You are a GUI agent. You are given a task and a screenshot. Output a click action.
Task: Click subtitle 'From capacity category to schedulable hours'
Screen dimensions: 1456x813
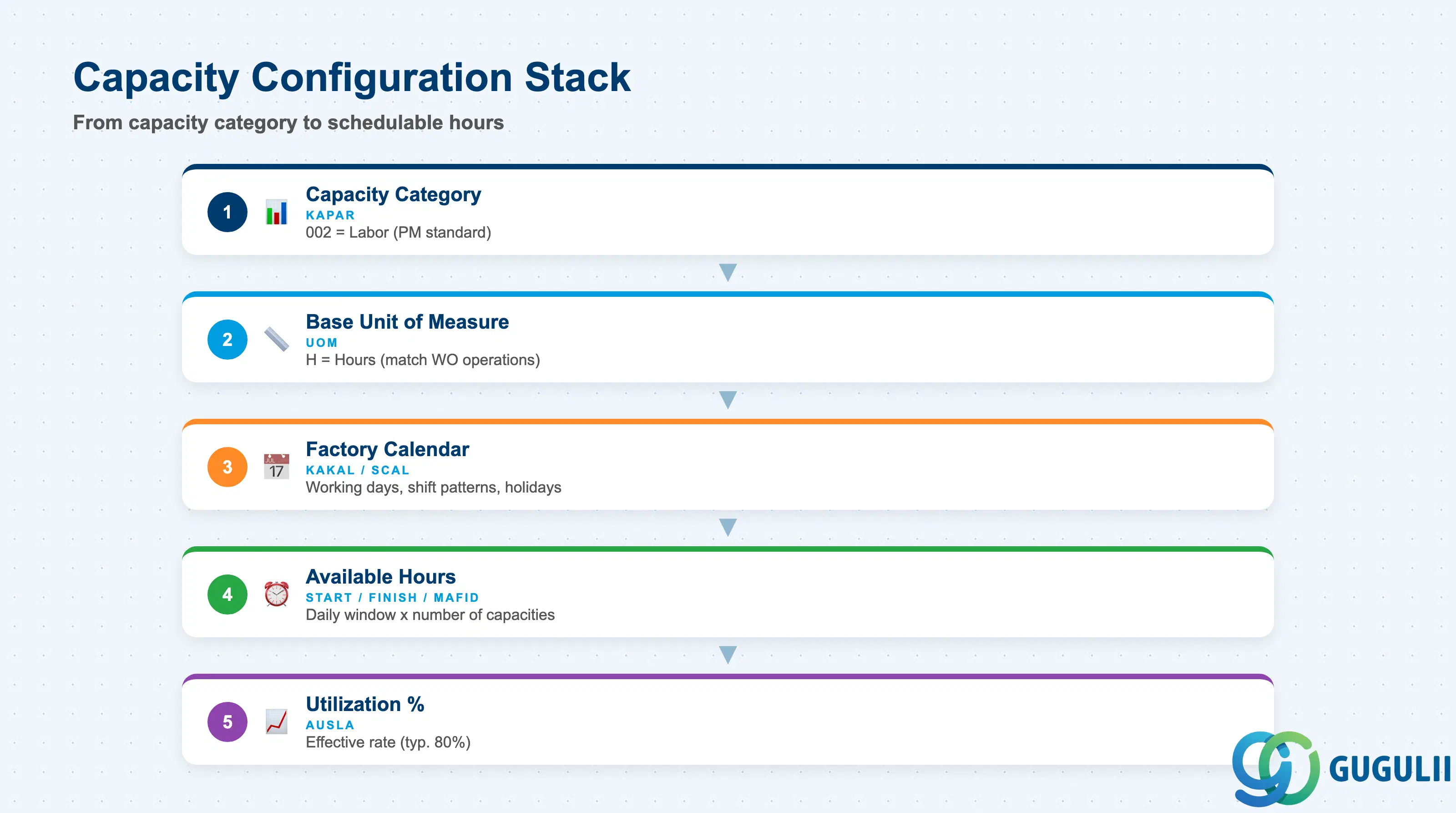288,123
